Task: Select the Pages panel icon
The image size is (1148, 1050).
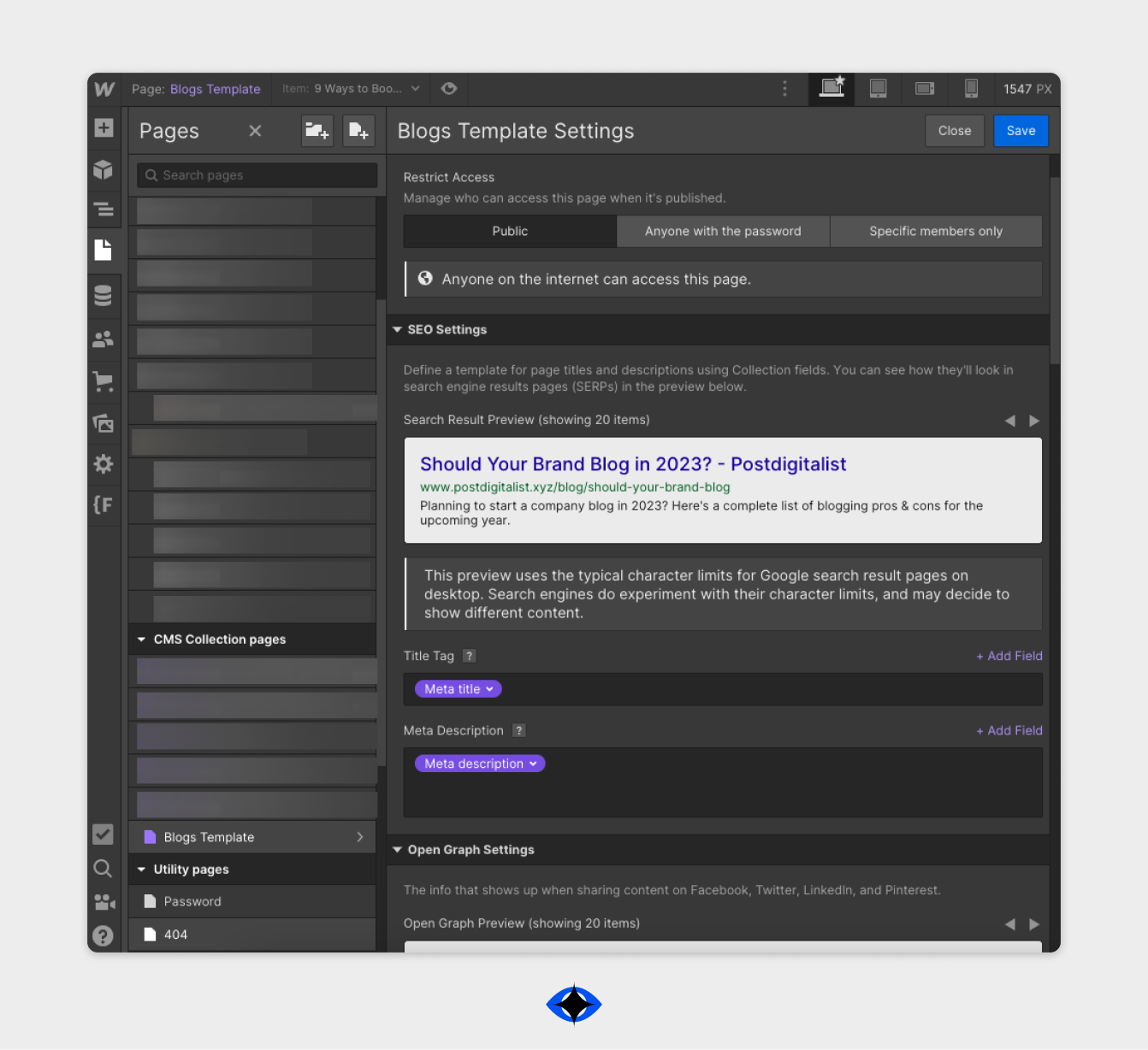Action: [104, 250]
